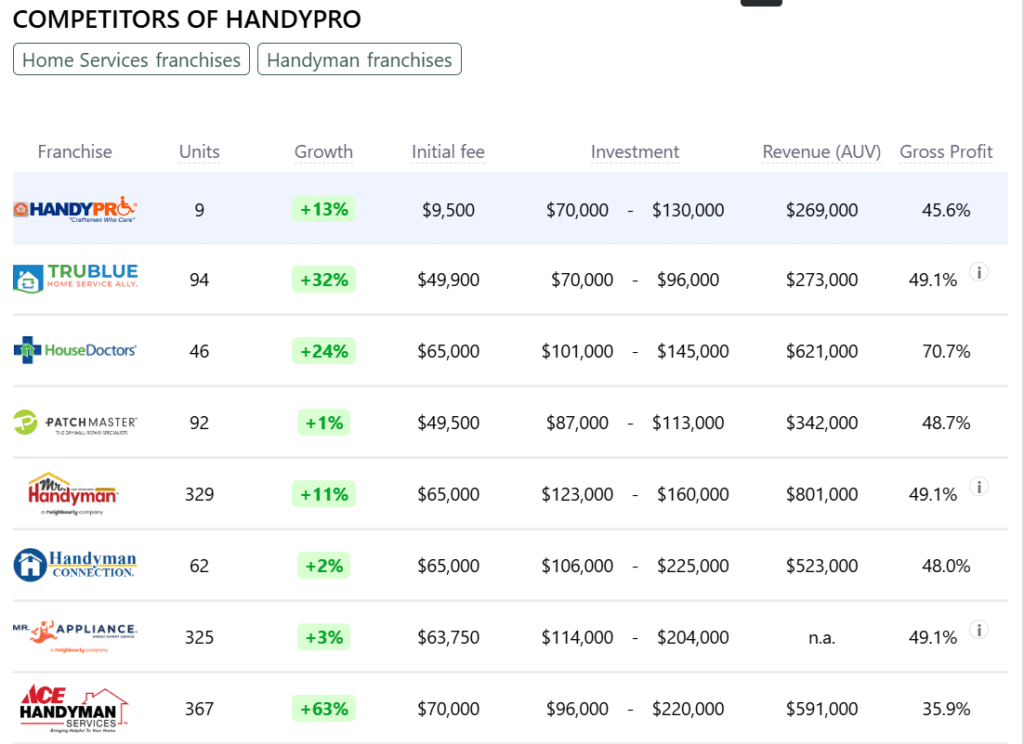The width and height of the screenshot is (1024, 744).
Task: Click the $523,000 revenue value
Action: (x=822, y=566)
